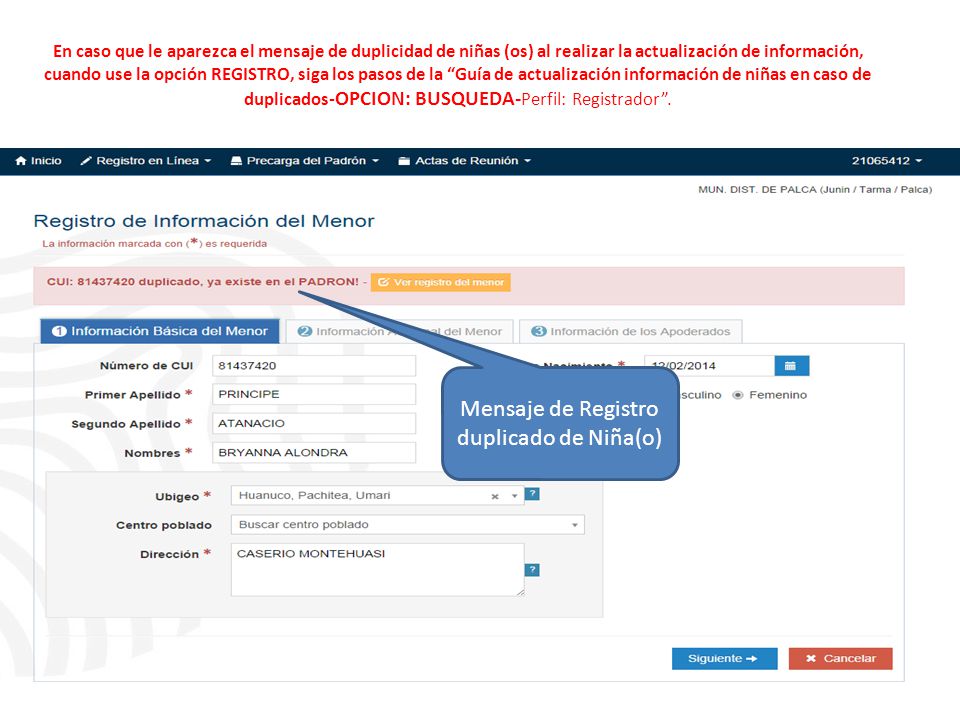Screen dimensions: 960x720
Task: Click the Dirección textarea resize grip
Action: click(520, 592)
